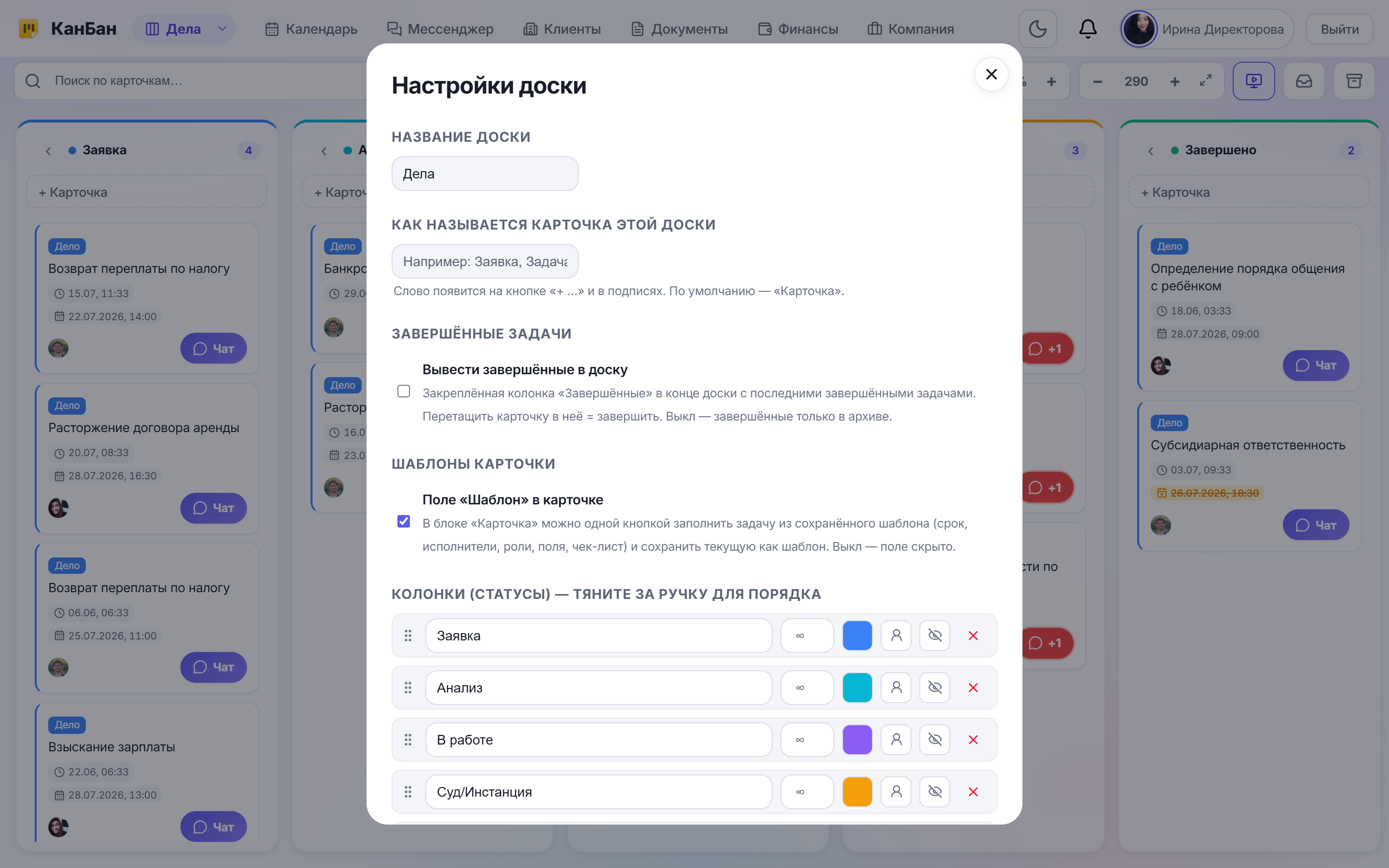Toggle visibility of Суд/Инстанция column
Image resolution: width=1389 pixels, height=868 pixels.
[935, 792]
